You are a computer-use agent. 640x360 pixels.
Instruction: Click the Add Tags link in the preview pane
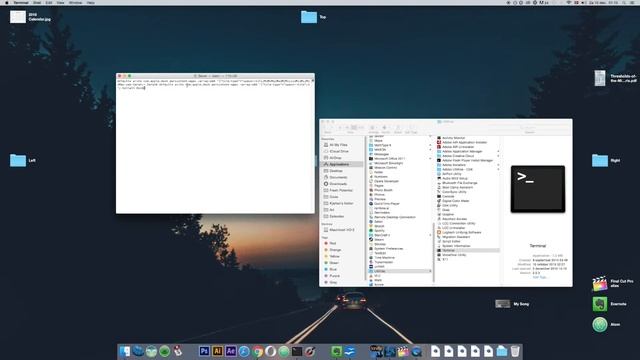point(539,277)
